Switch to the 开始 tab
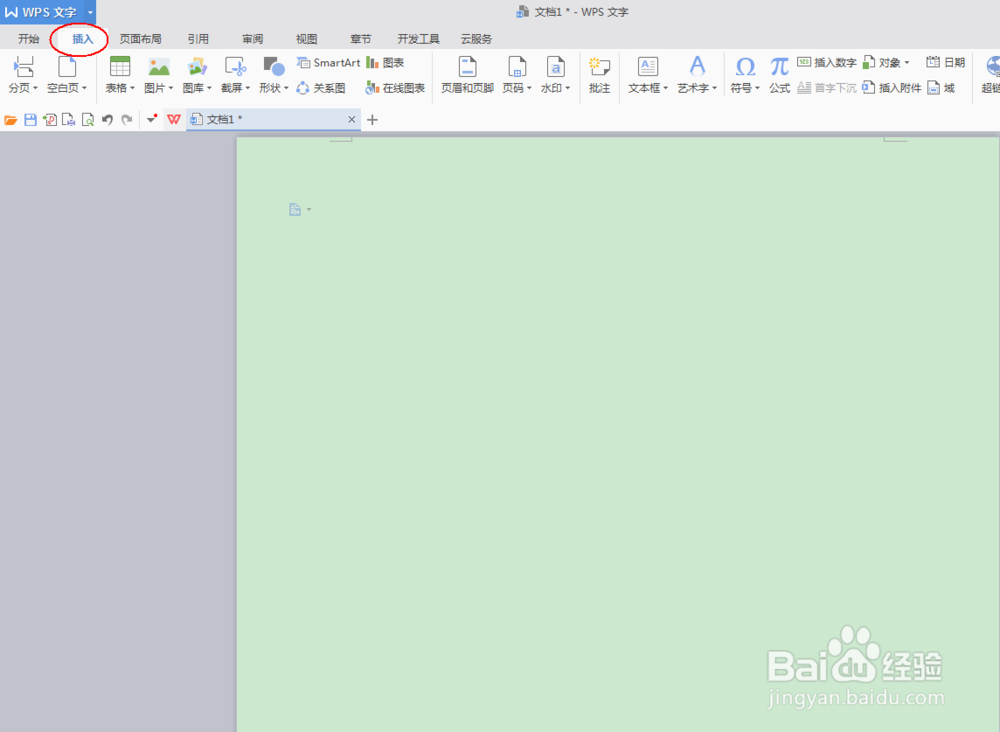 tap(29, 39)
